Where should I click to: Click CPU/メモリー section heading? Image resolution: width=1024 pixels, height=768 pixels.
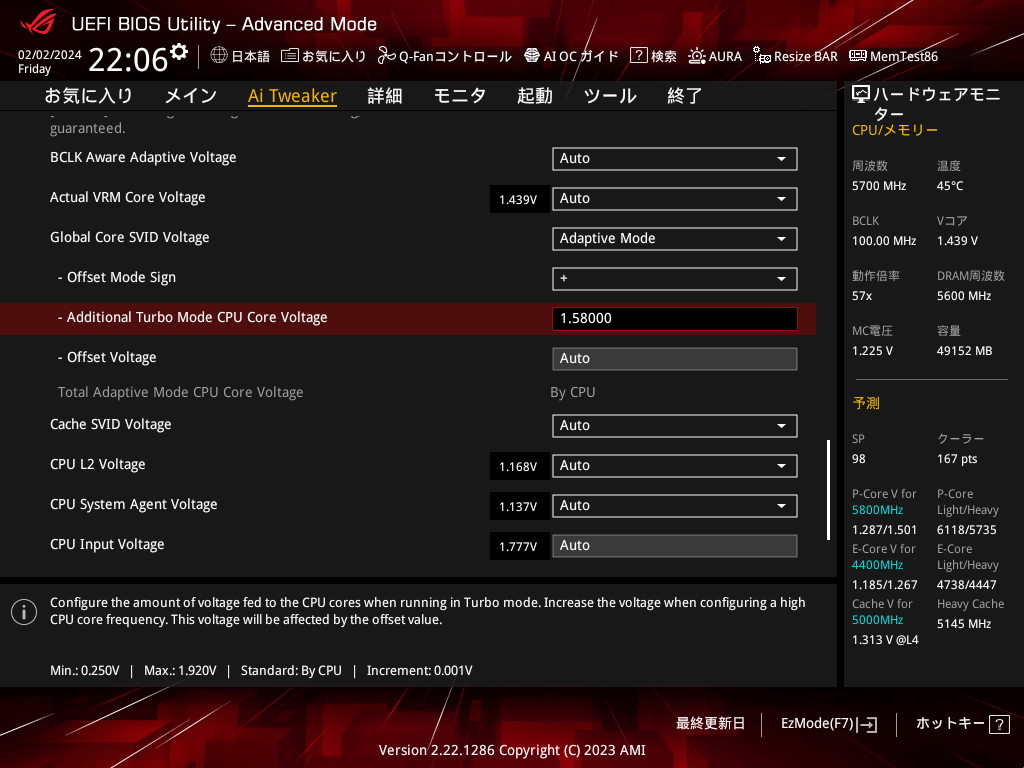coord(895,130)
